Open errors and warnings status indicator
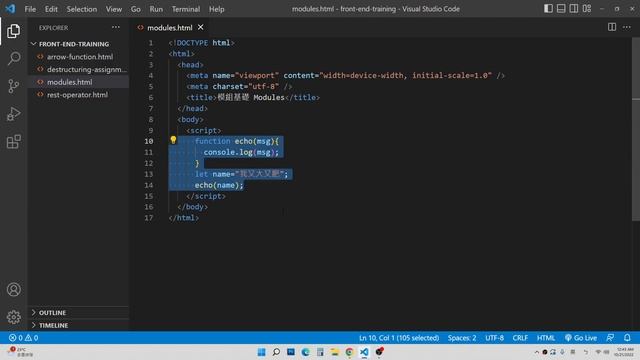640x360 pixels. pyautogui.click(x=24, y=338)
